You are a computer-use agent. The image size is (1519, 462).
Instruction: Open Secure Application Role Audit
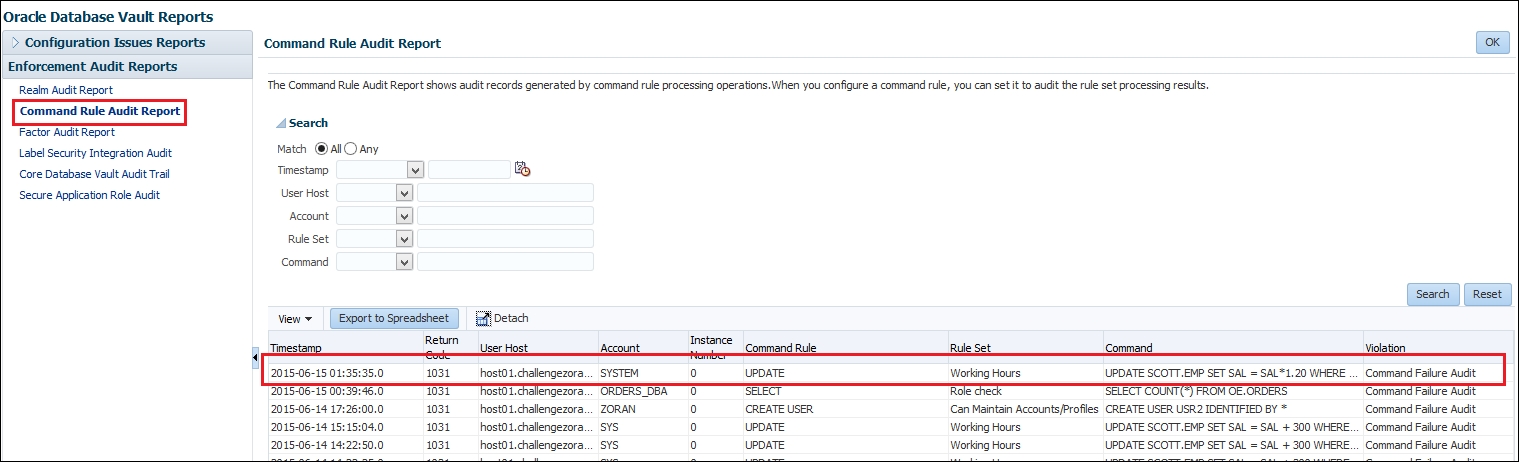89,195
